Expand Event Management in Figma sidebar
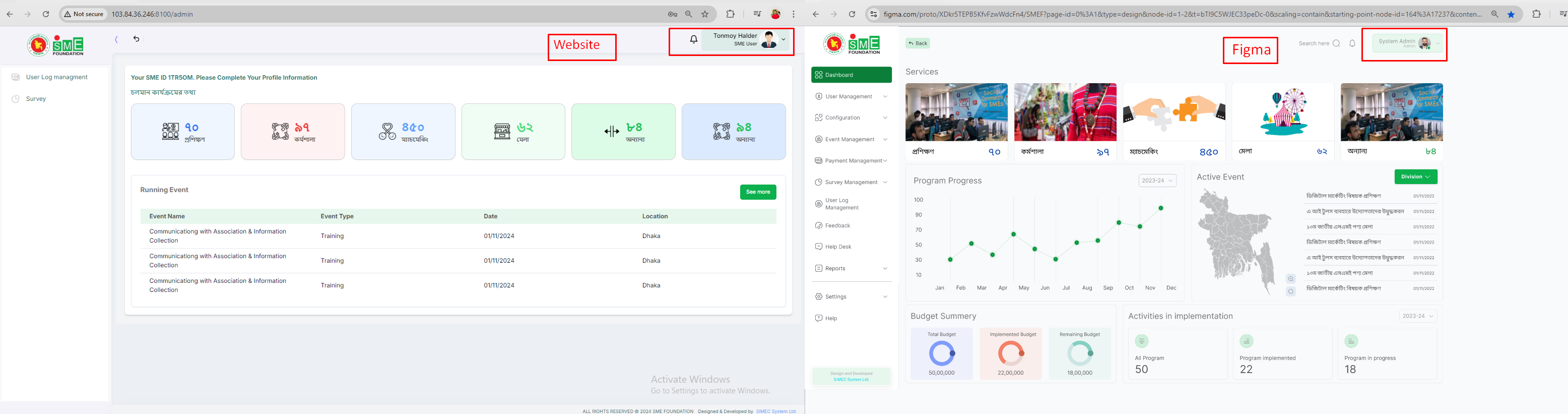The height and width of the screenshot is (414, 1568). click(x=851, y=139)
